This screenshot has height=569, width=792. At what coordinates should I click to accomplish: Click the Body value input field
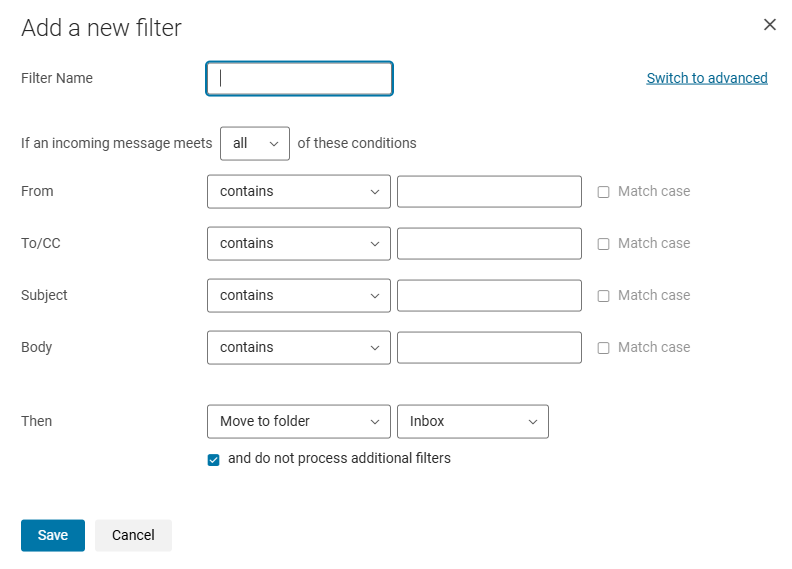click(x=489, y=347)
